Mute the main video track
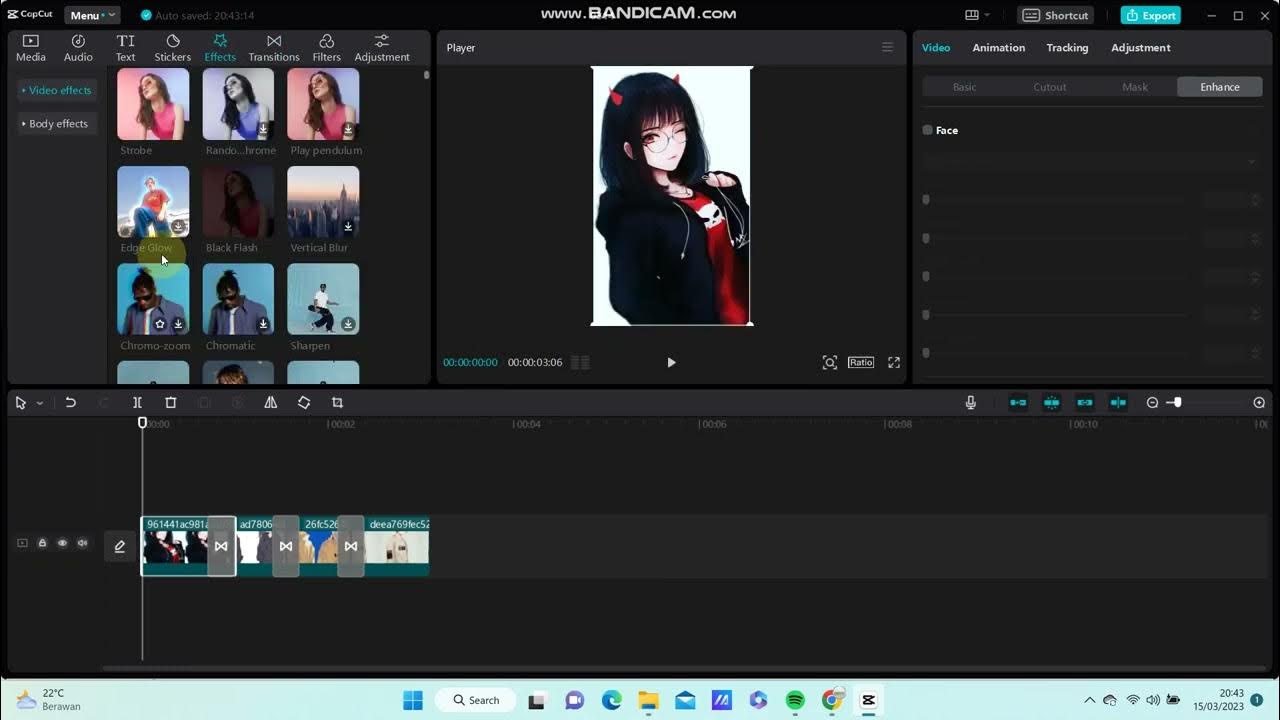 point(82,543)
